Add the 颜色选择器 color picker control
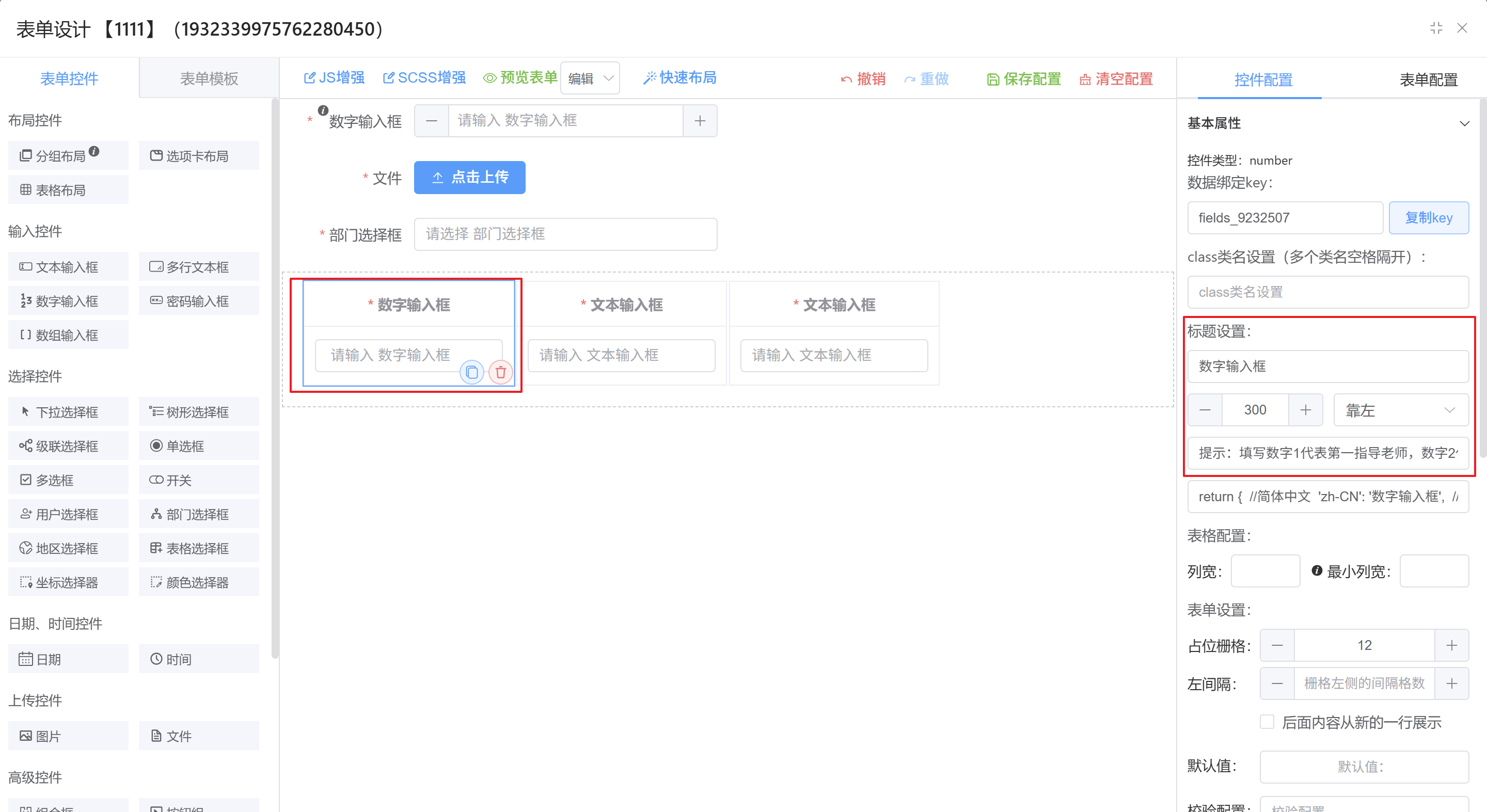The image size is (1487, 812). coord(198,582)
